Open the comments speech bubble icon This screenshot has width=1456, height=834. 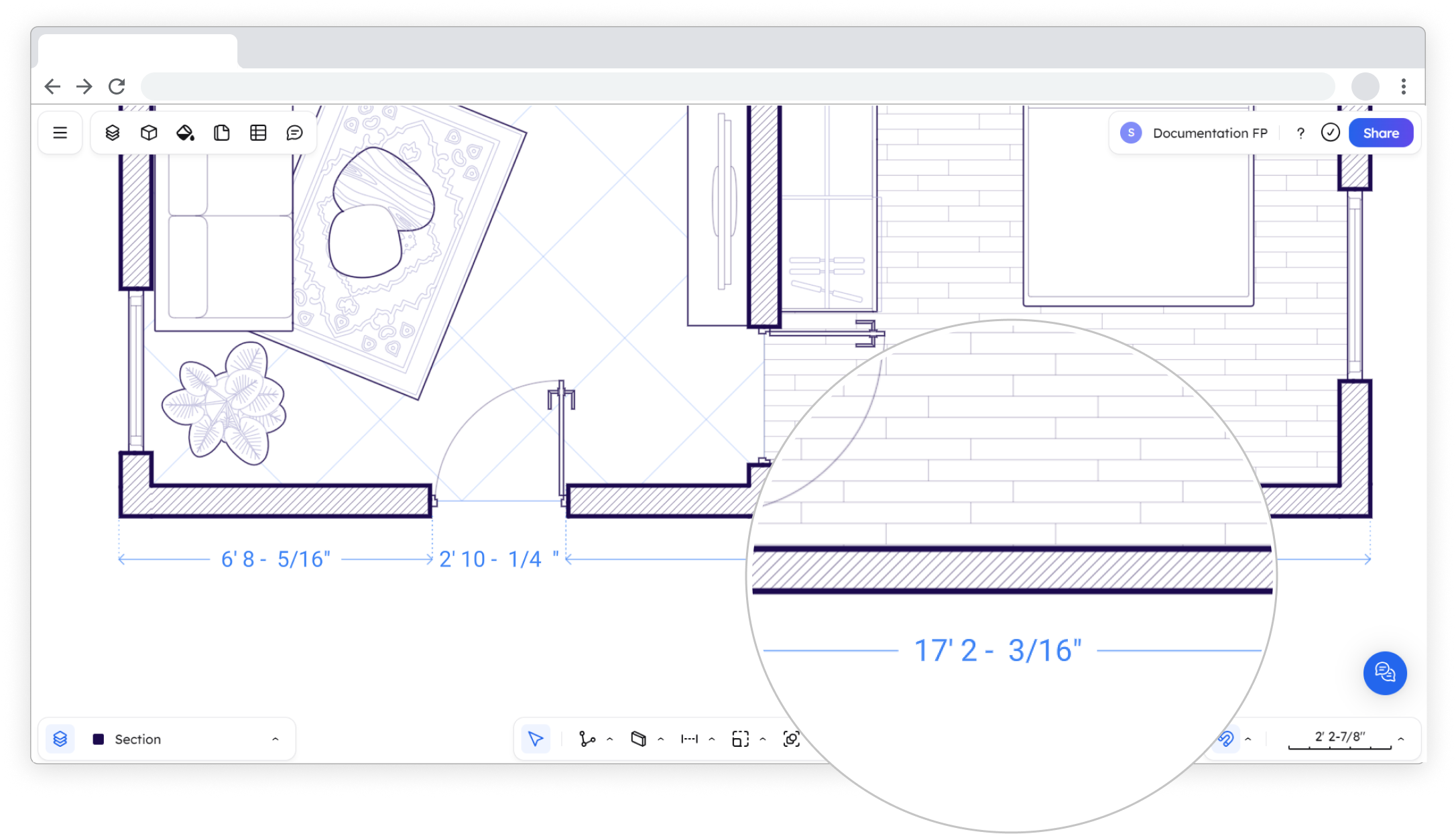pos(294,133)
